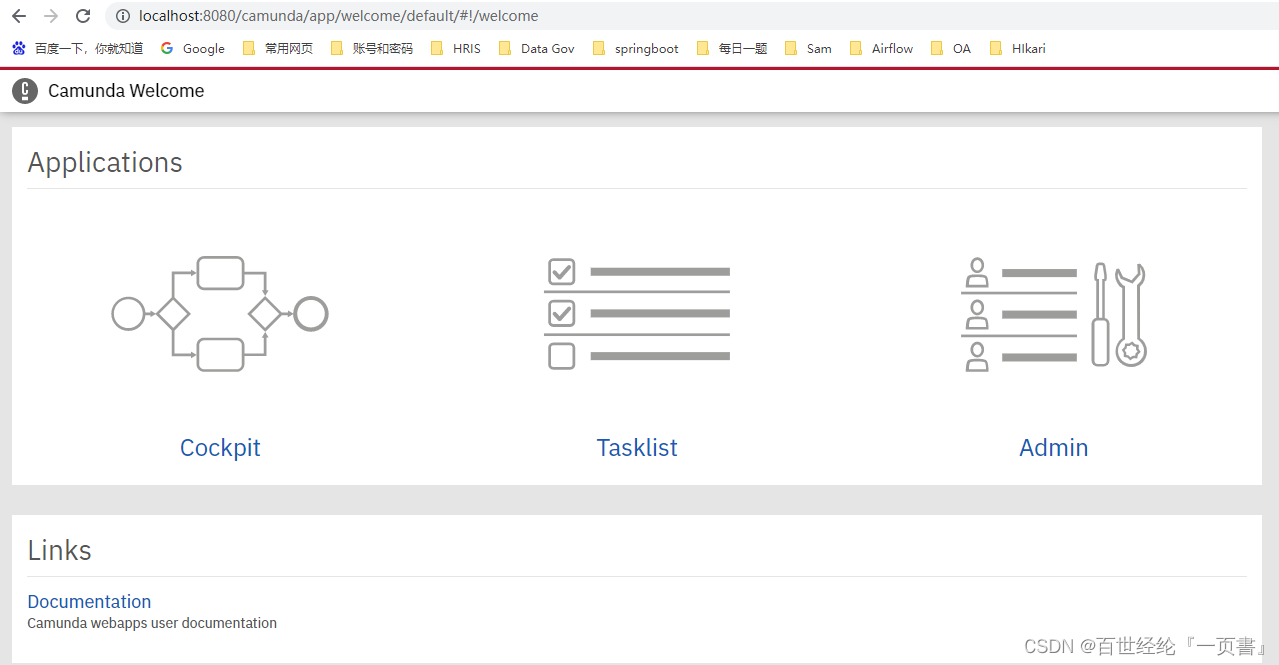The width and height of the screenshot is (1279, 665).
Task: Open the 每日一题 bookmark folder
Action: tap(732, 48)
